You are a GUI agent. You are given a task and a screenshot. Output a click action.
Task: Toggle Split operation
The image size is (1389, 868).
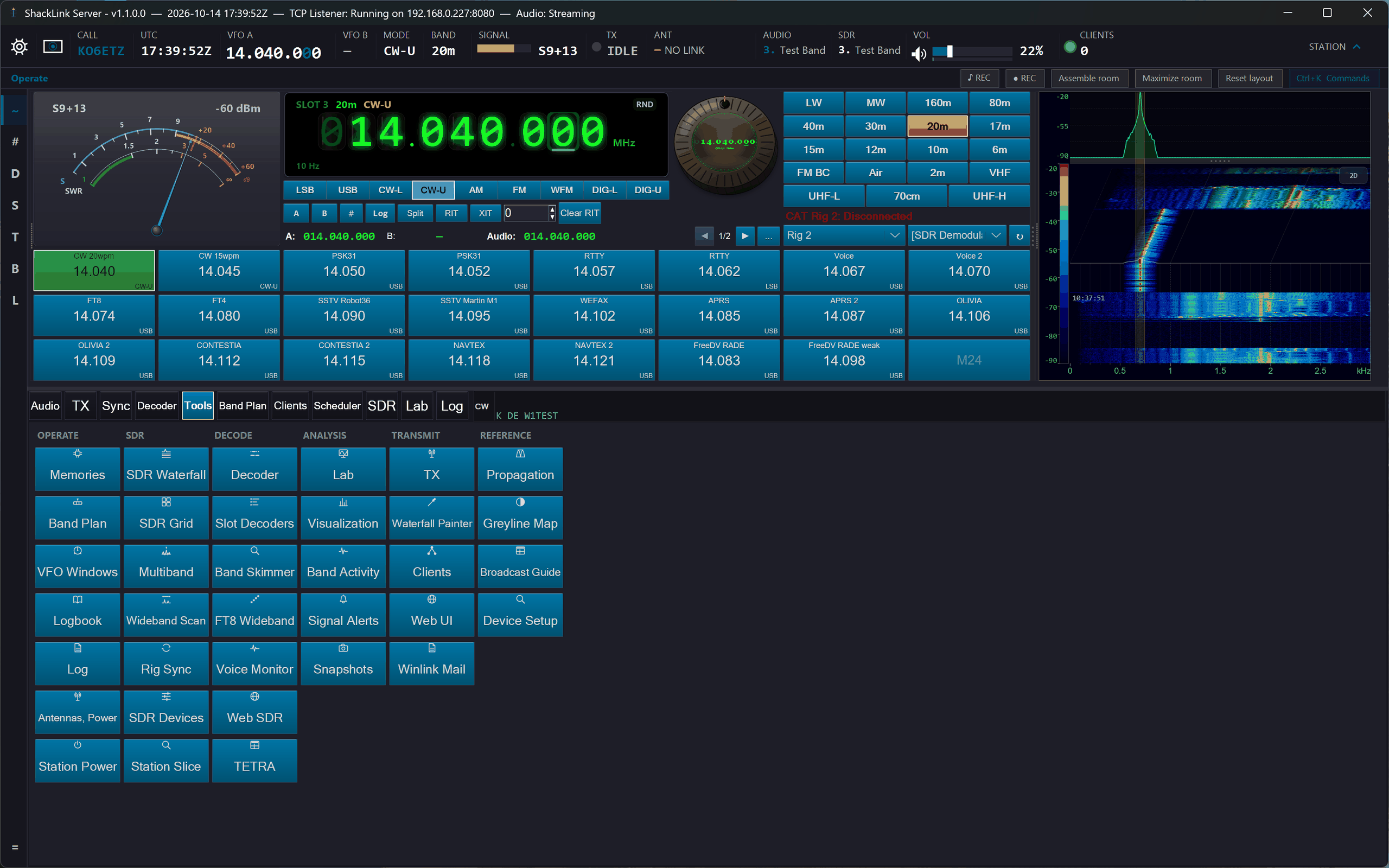click(415, 213)
